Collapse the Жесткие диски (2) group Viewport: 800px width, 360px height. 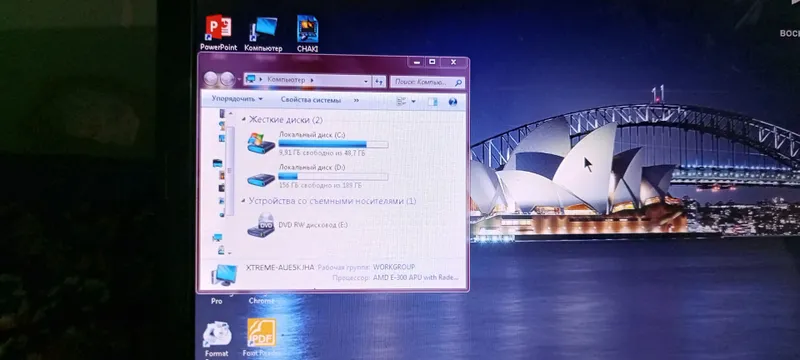pyautogui.click(x=243, y=120)
